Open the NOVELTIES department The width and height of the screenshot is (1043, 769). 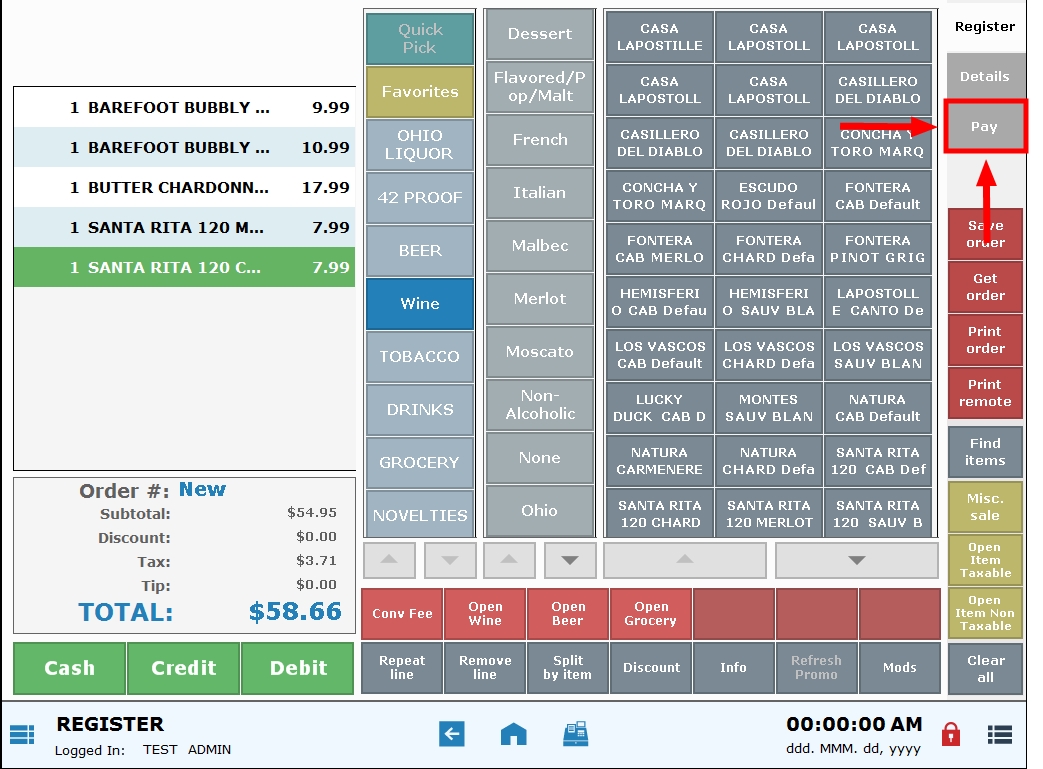[420, 514]
